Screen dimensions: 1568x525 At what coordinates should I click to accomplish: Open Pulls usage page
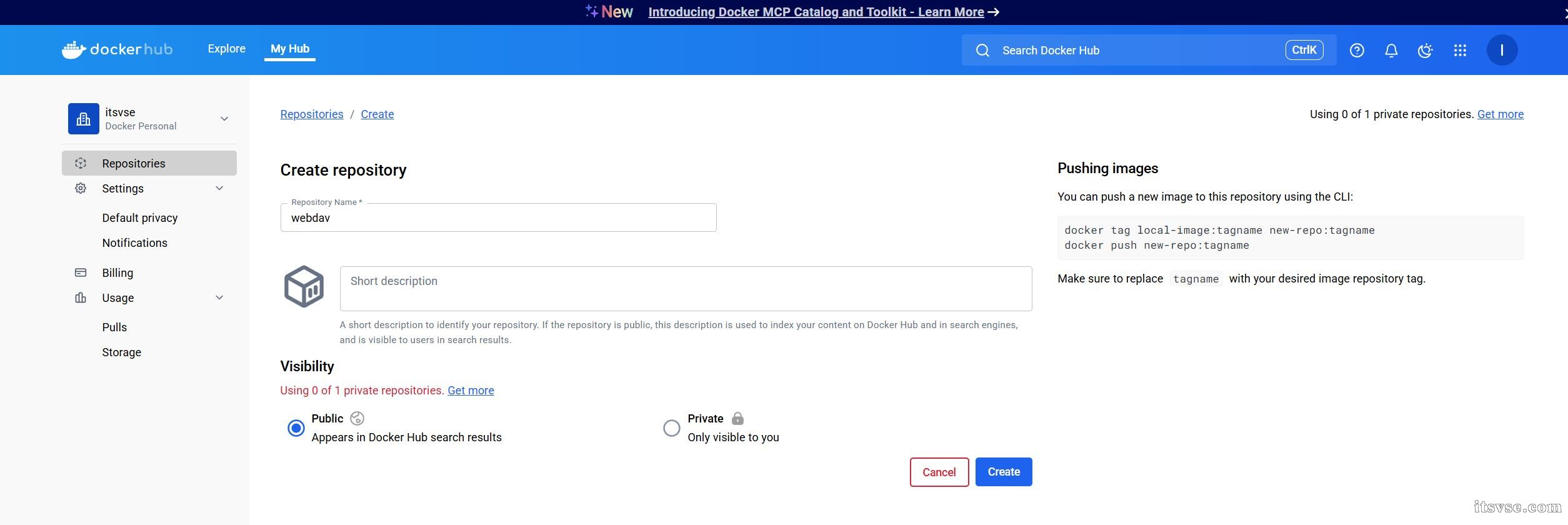[114, 327]
